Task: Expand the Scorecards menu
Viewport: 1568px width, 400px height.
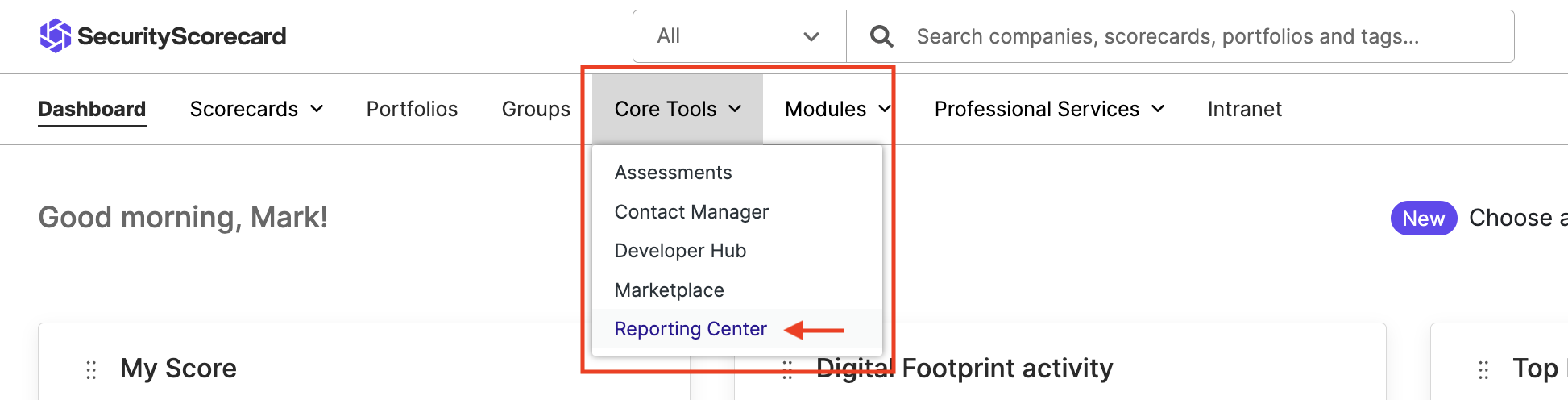Action: tap(256, 109)
